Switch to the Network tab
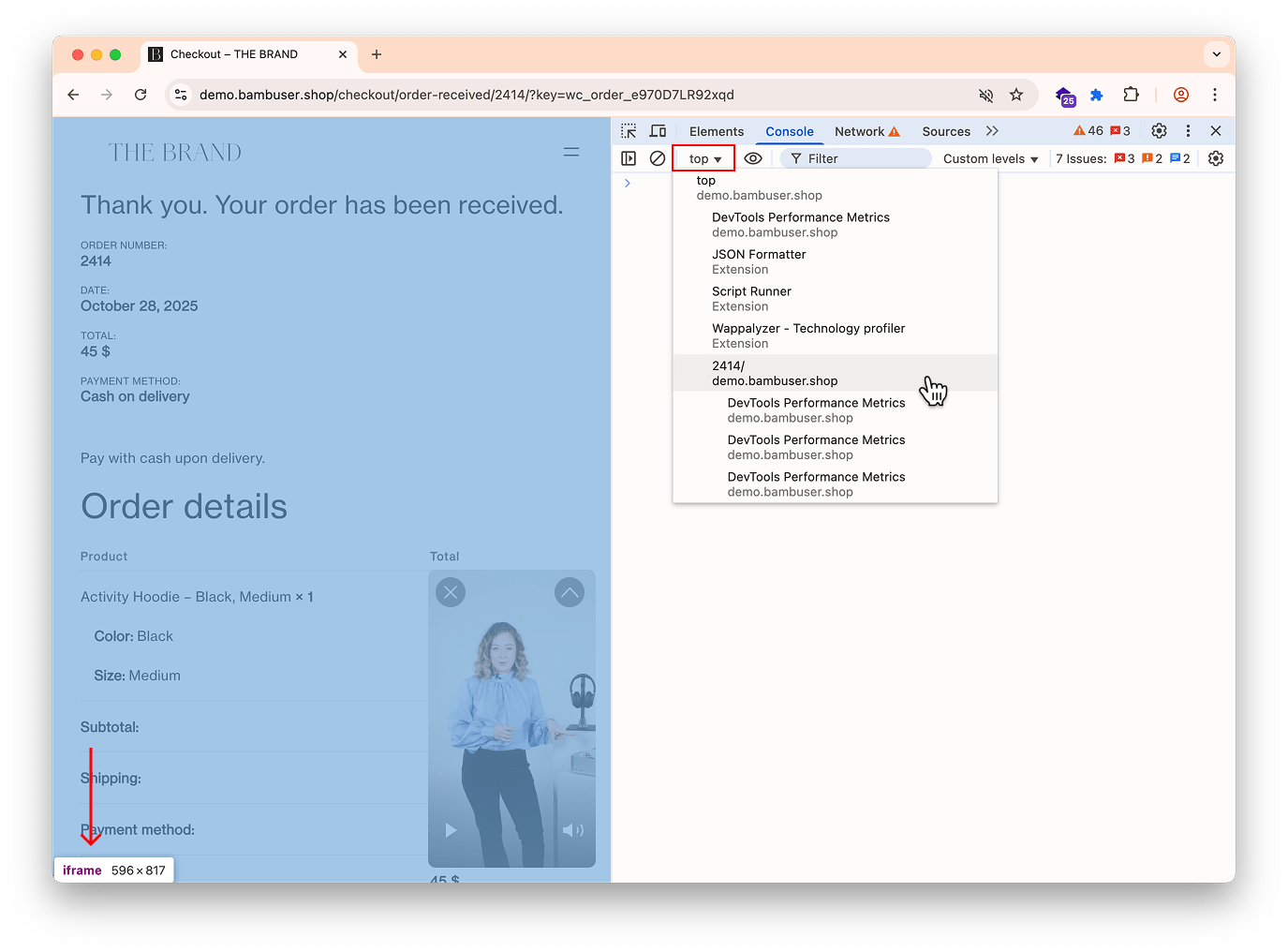This screenshot has width=1288, height=952. pos(859,131)
